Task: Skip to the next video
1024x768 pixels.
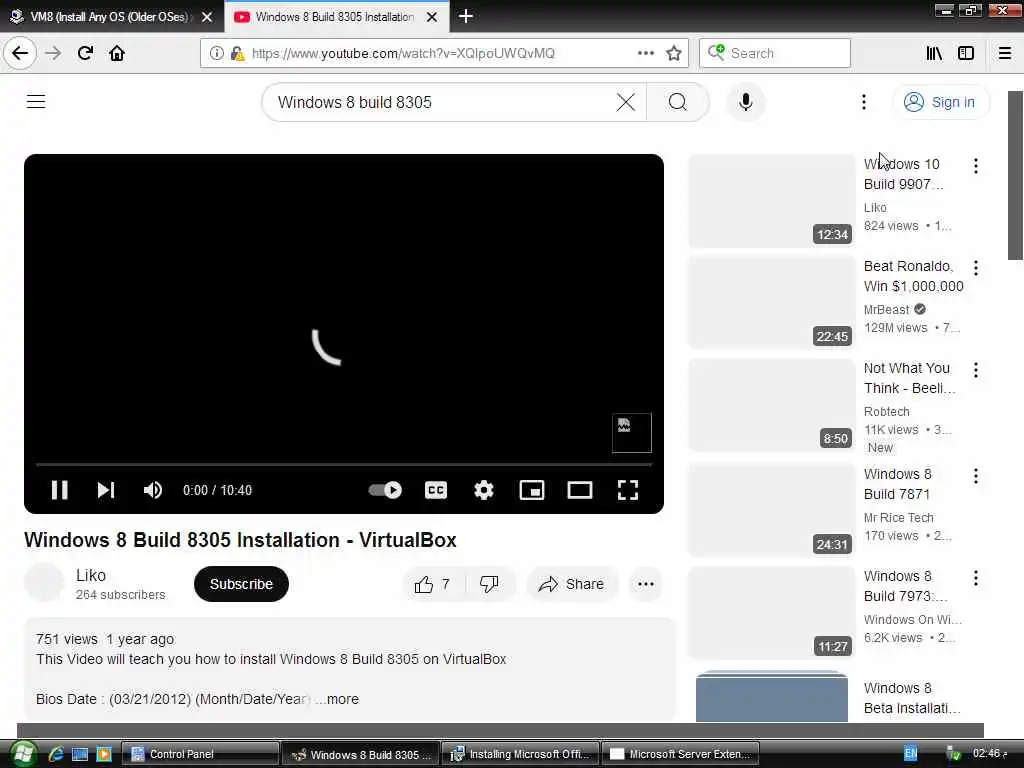Action: pyautogui.click(x=106, y=490)
